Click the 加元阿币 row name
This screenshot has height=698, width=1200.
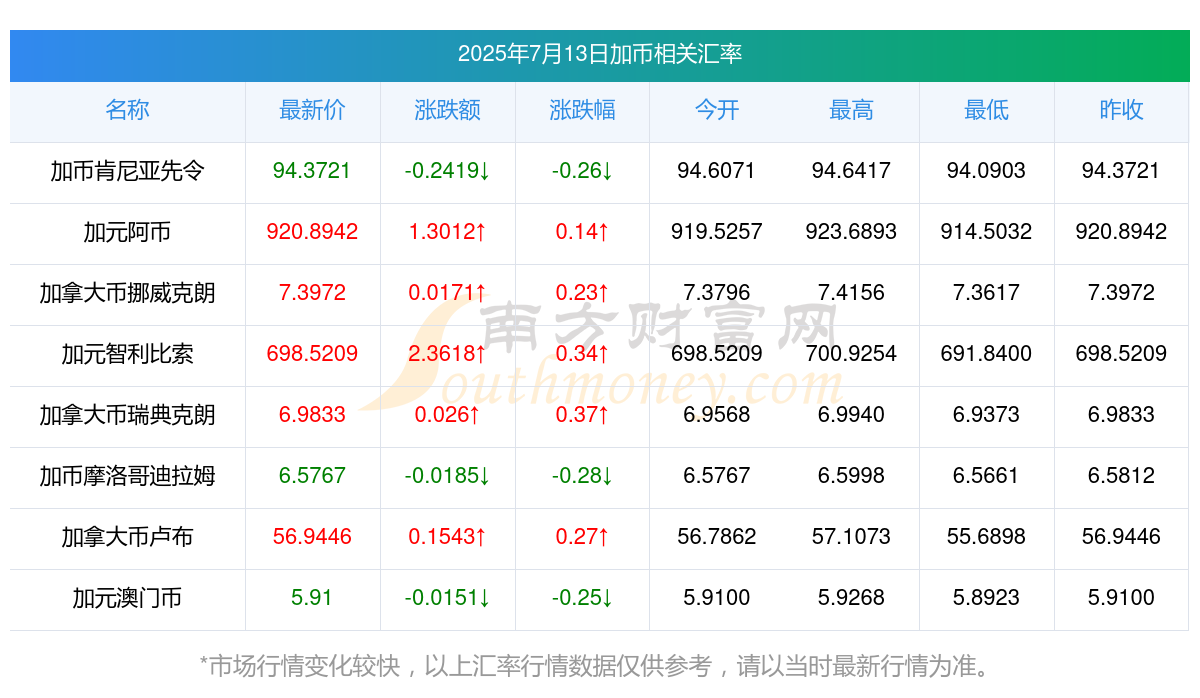coord(127,232)
